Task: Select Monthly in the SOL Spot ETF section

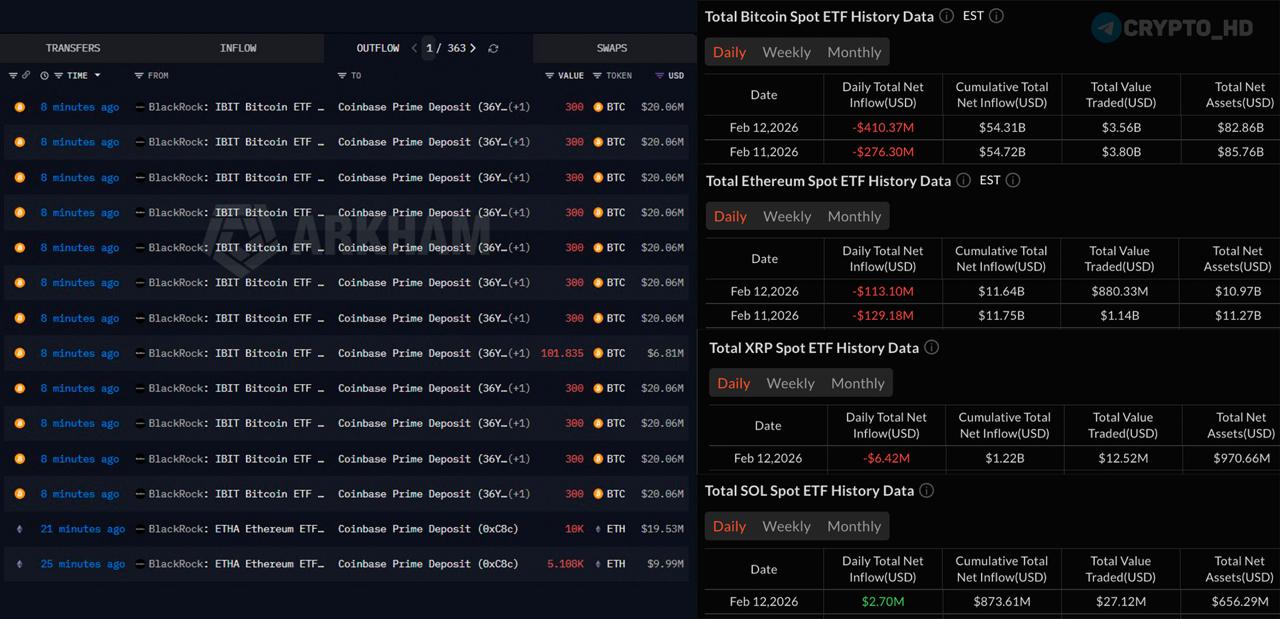Action: tap(854, 526)
